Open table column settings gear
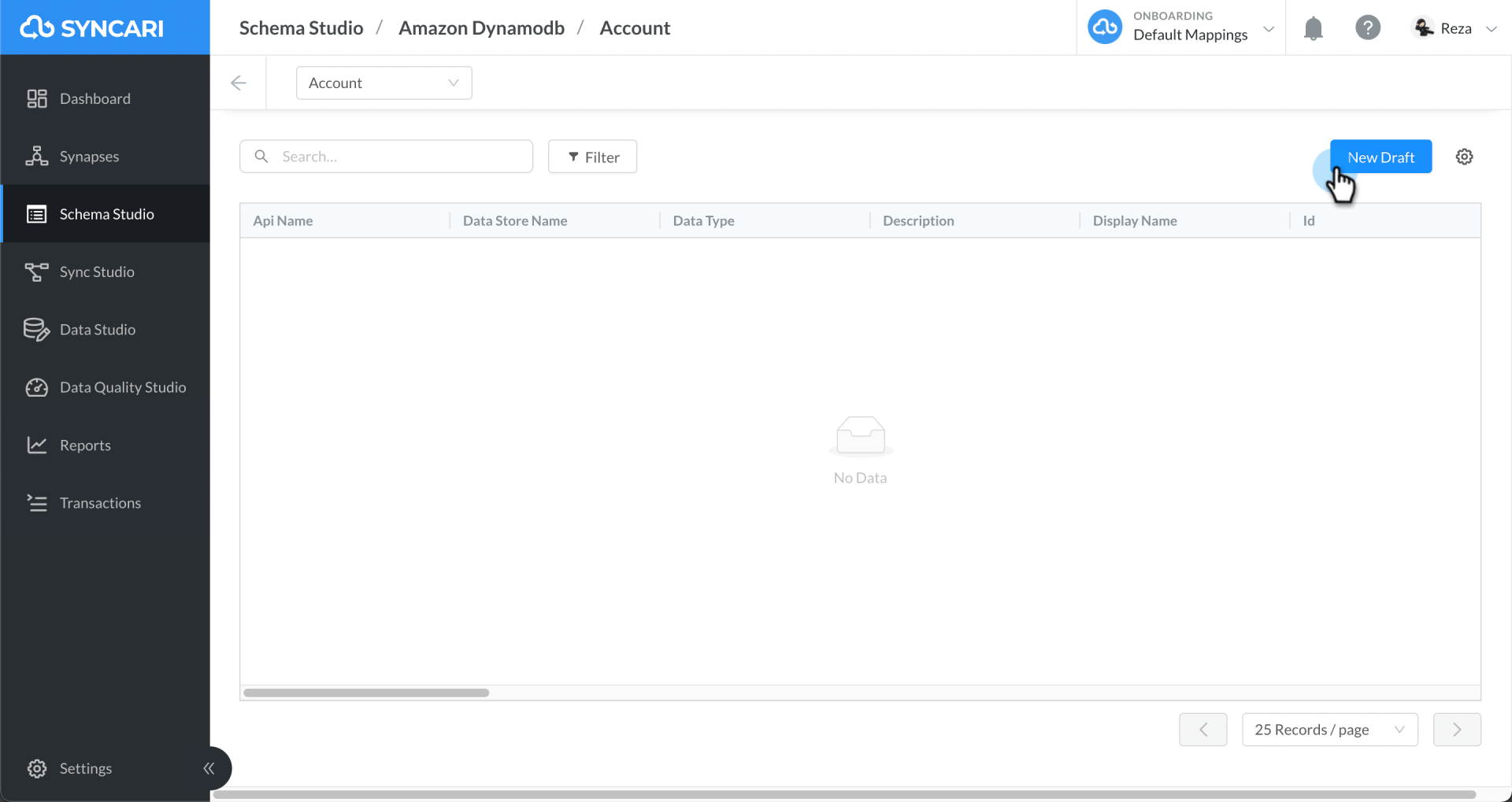Screen dimensions: 1512x802 (x=1464, y=157)
